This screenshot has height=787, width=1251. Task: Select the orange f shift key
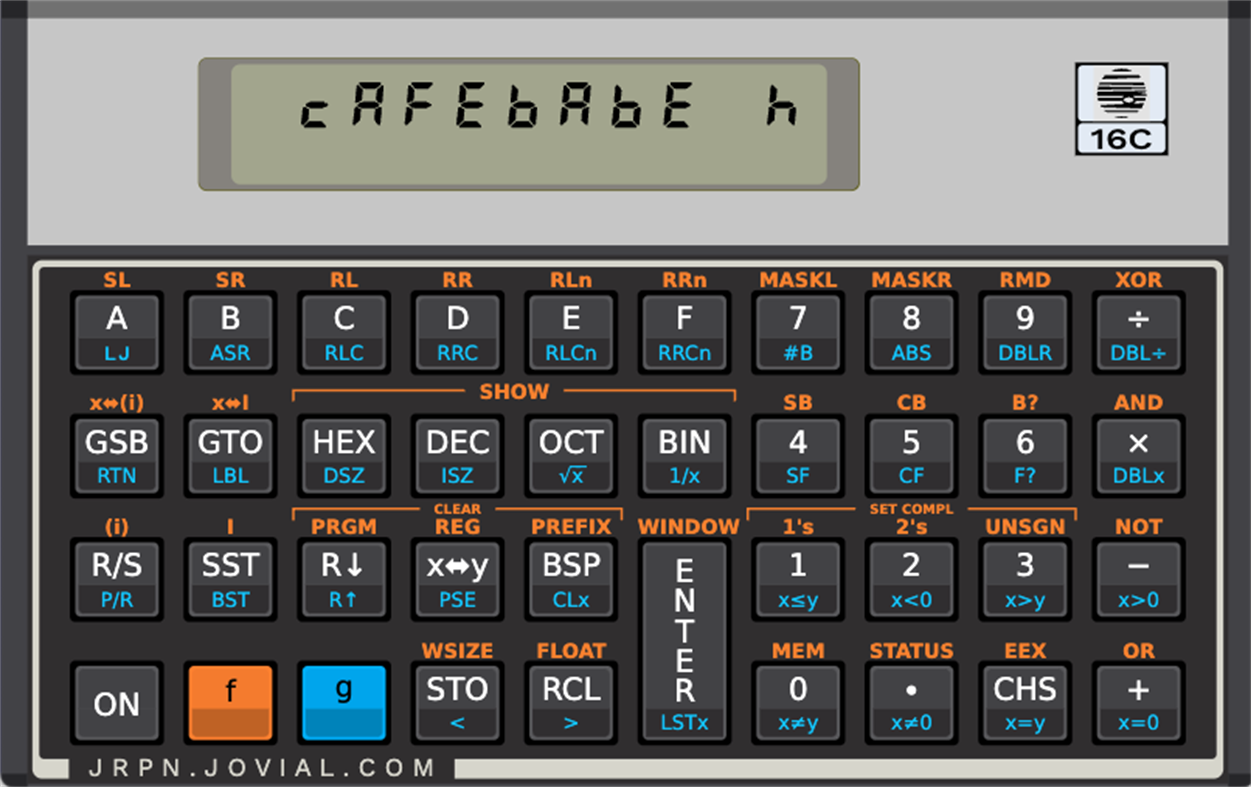(x=230, y=702)
